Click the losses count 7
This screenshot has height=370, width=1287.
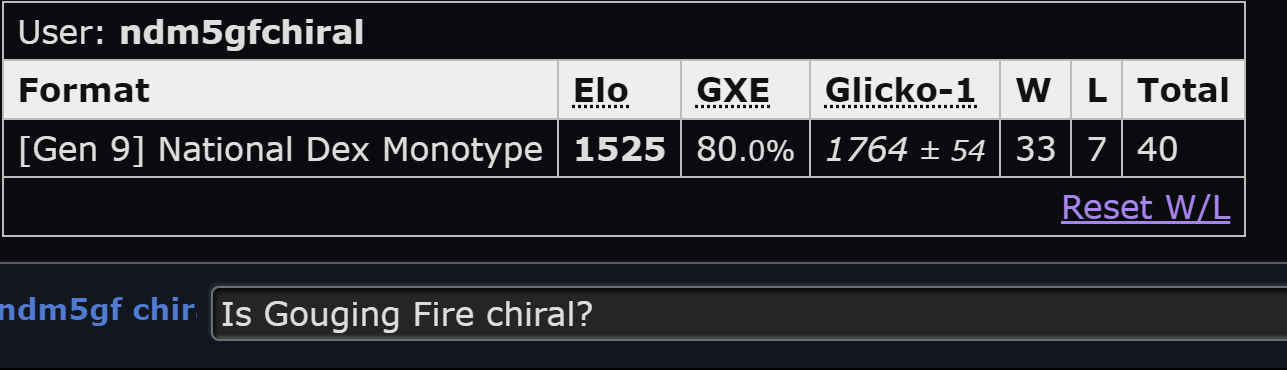tap(1096, 149)
